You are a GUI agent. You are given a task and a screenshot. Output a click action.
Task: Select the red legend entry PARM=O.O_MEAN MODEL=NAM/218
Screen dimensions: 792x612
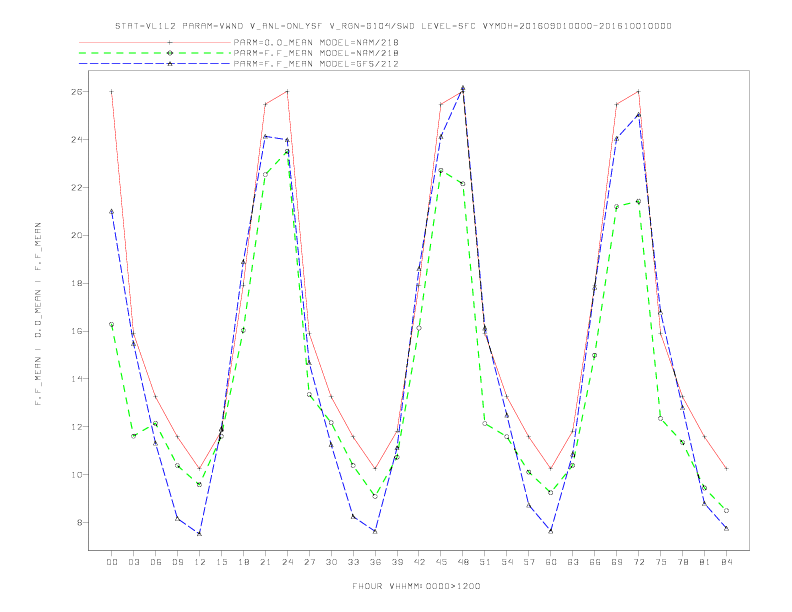(316, 42)
